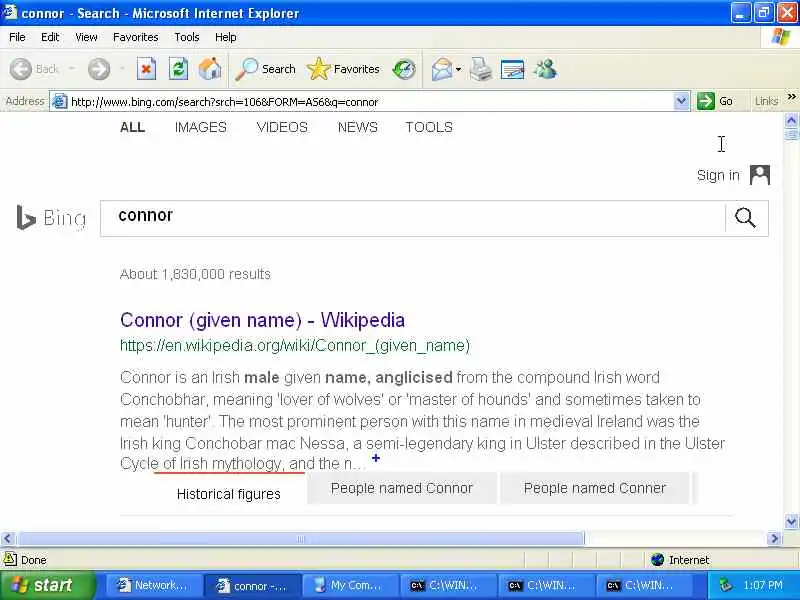Click the Back navigation arrow icon
800x600 pixels.
pos(21,69)
